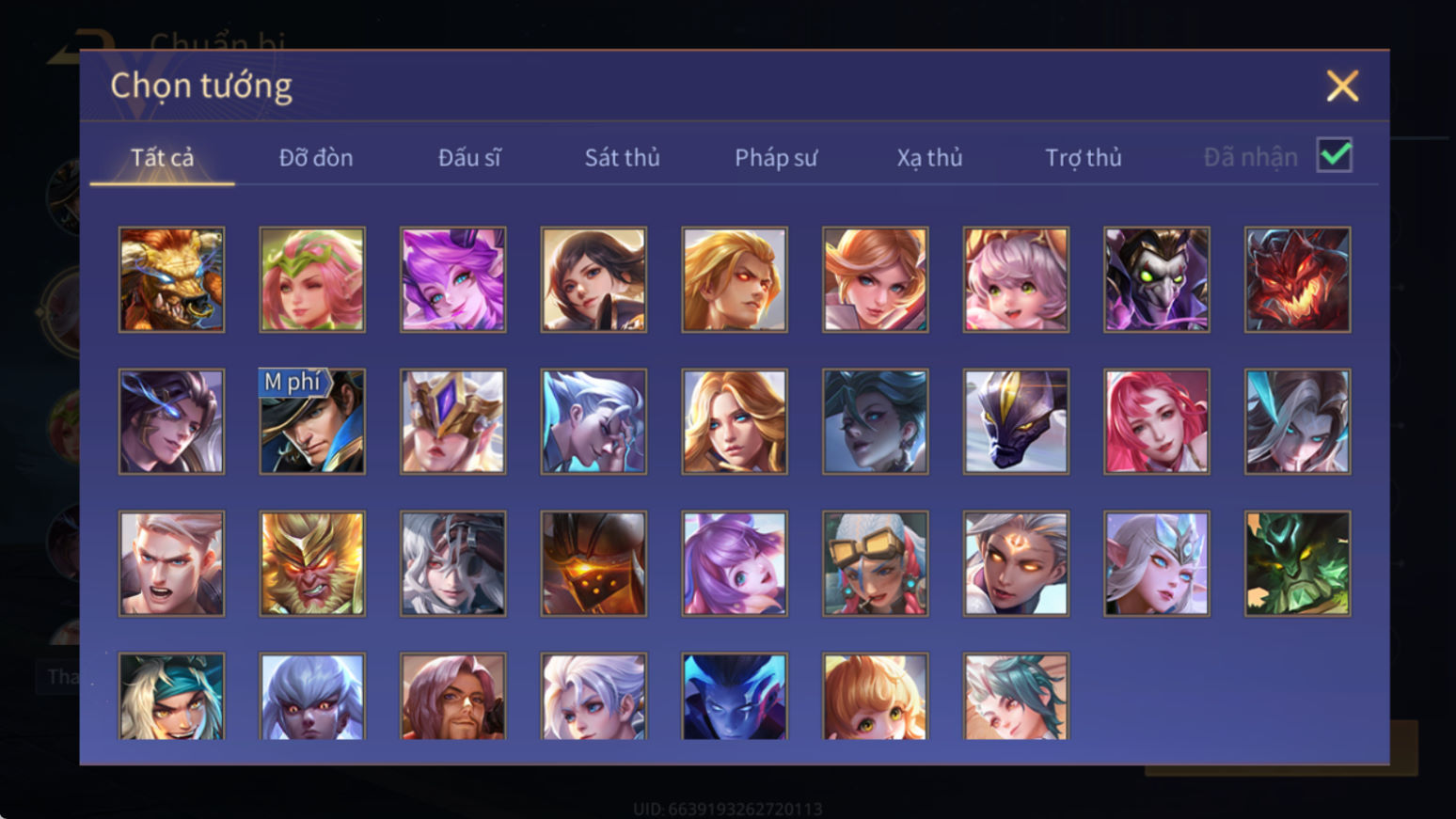Viewport: 1456px width, 819px height.
Task: Select the golden monkey king hero
Action: pos(312,563)
